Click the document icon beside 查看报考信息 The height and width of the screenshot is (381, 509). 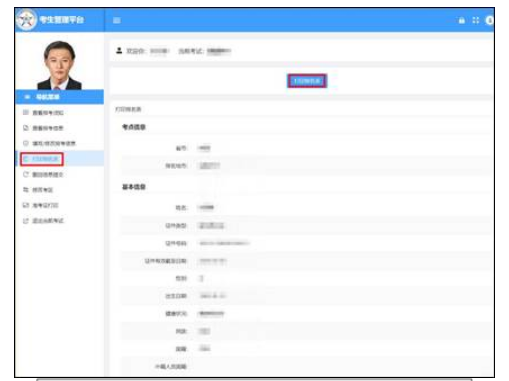pyautogui.click(x=26, y=128)
